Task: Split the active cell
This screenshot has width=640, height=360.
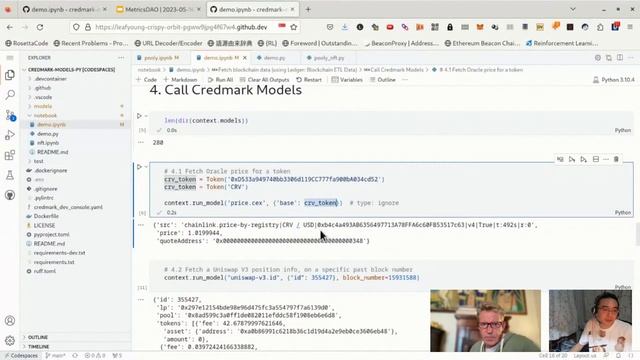Action: [596, 159]
